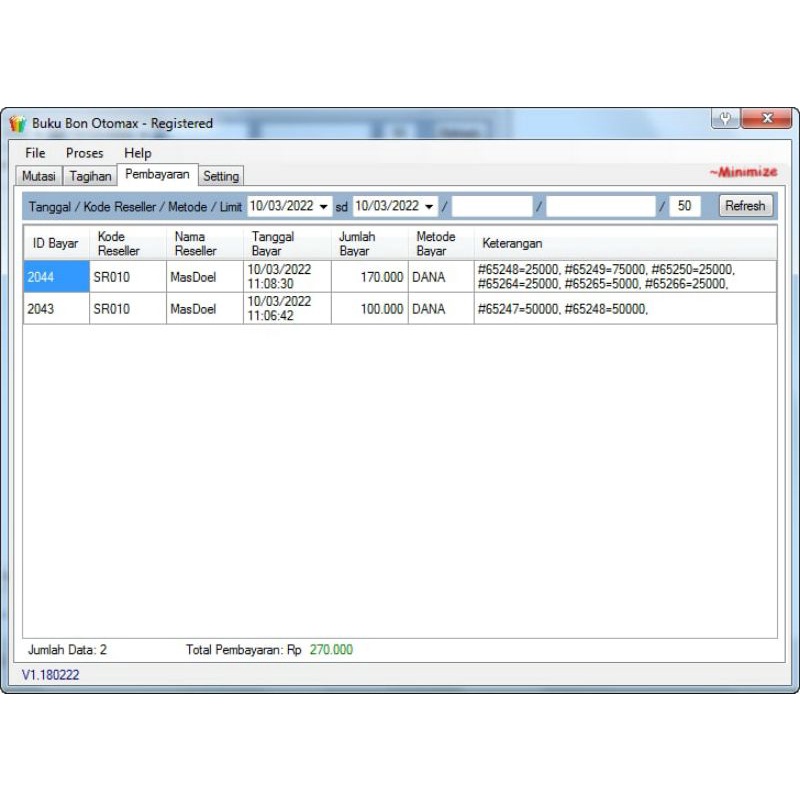Open the File menu
800x800 pixels.
35,153
